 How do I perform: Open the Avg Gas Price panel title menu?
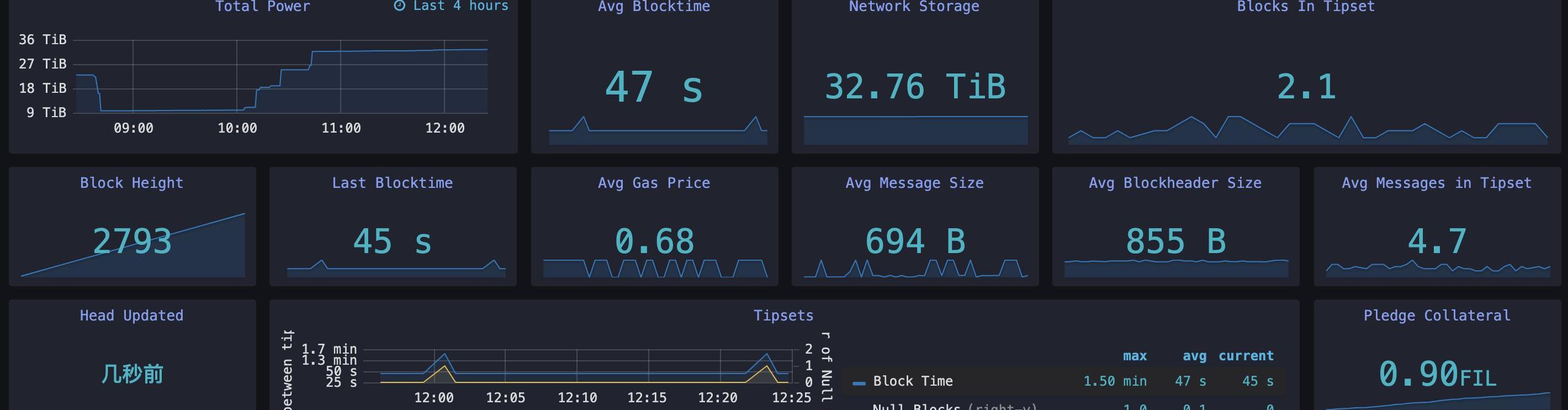[654, 183]
